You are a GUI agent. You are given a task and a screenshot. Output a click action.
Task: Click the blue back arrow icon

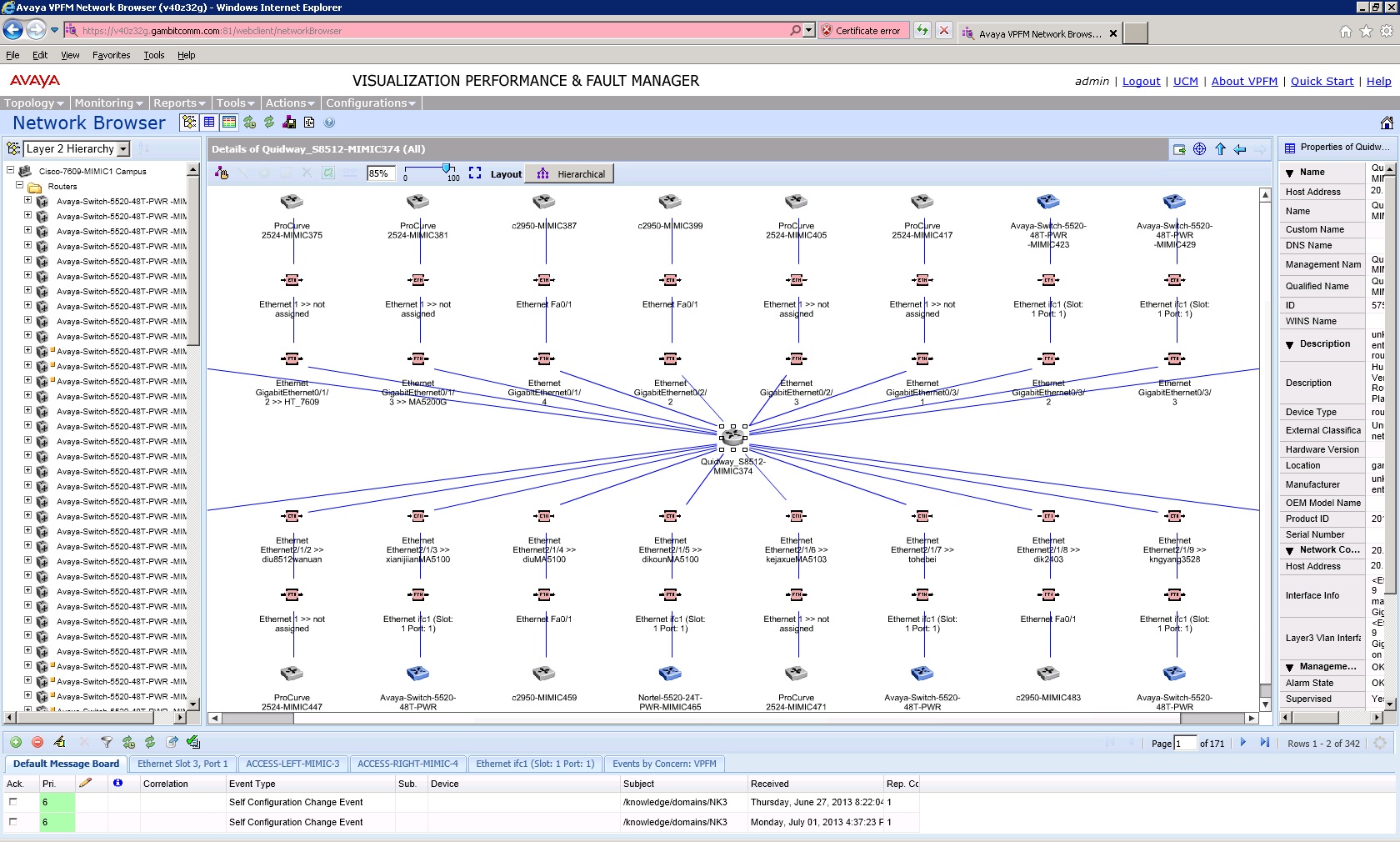[1240, 149]
